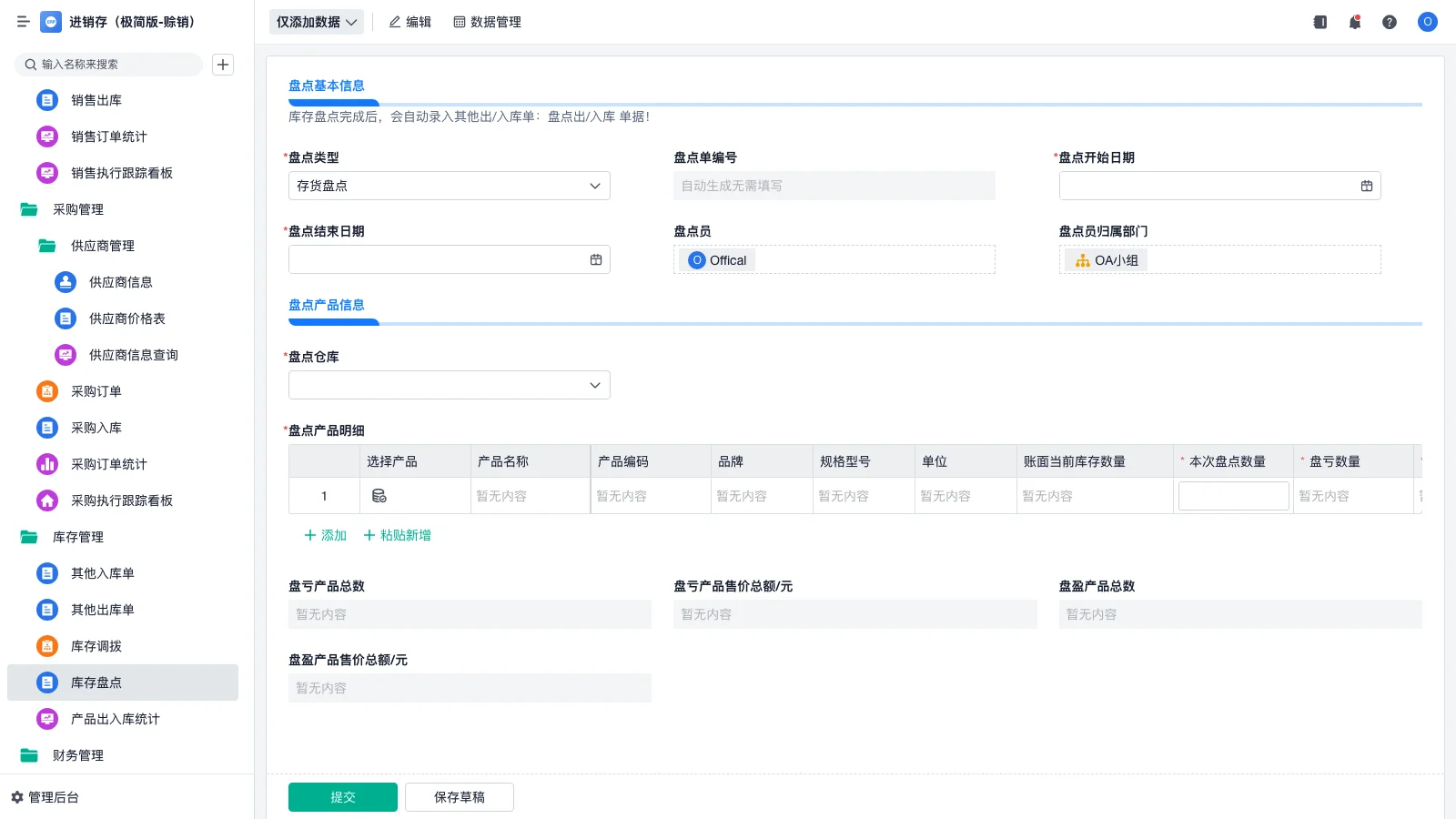Click the 采购执行跟踪看板 icon

click(x=46, y=500)
